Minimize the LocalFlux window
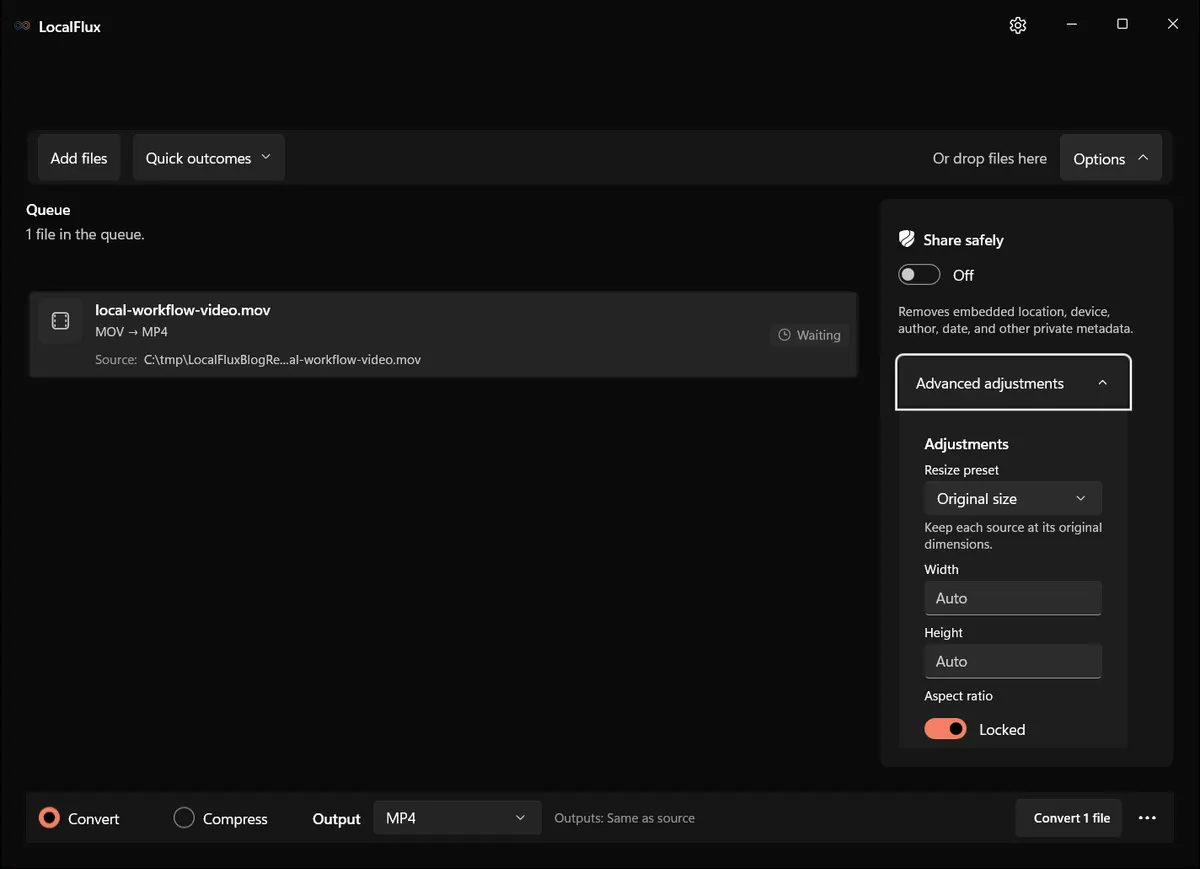This screenshot has width=1200, height=869. click(1071, 25)
